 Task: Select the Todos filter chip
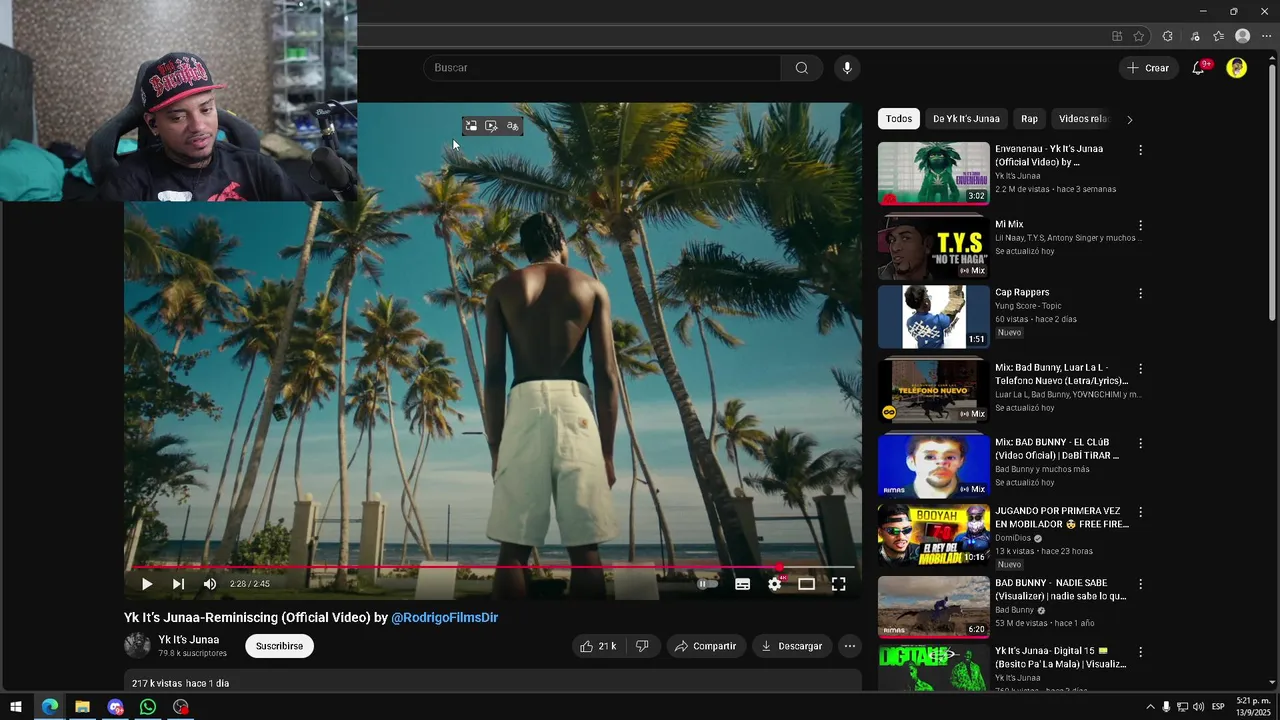(899, 119)
